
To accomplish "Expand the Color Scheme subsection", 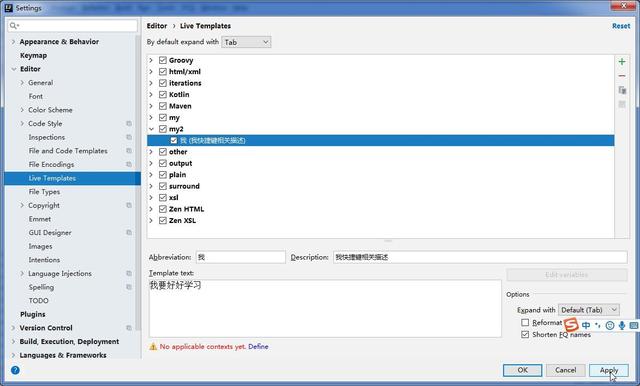I will coord(22,110).
